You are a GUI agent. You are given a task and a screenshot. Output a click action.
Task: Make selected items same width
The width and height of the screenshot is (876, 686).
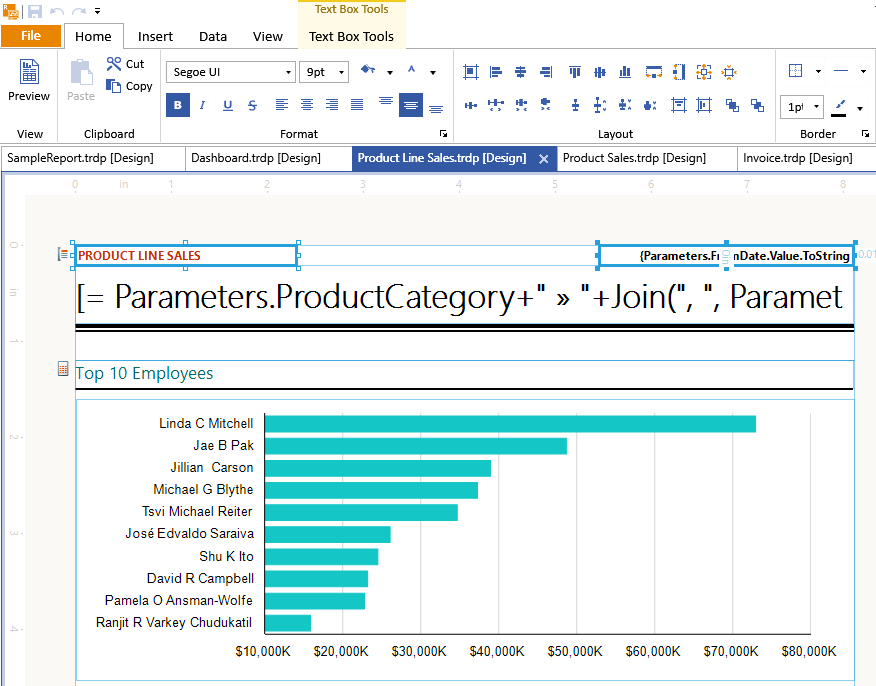[x=653, y=72]
